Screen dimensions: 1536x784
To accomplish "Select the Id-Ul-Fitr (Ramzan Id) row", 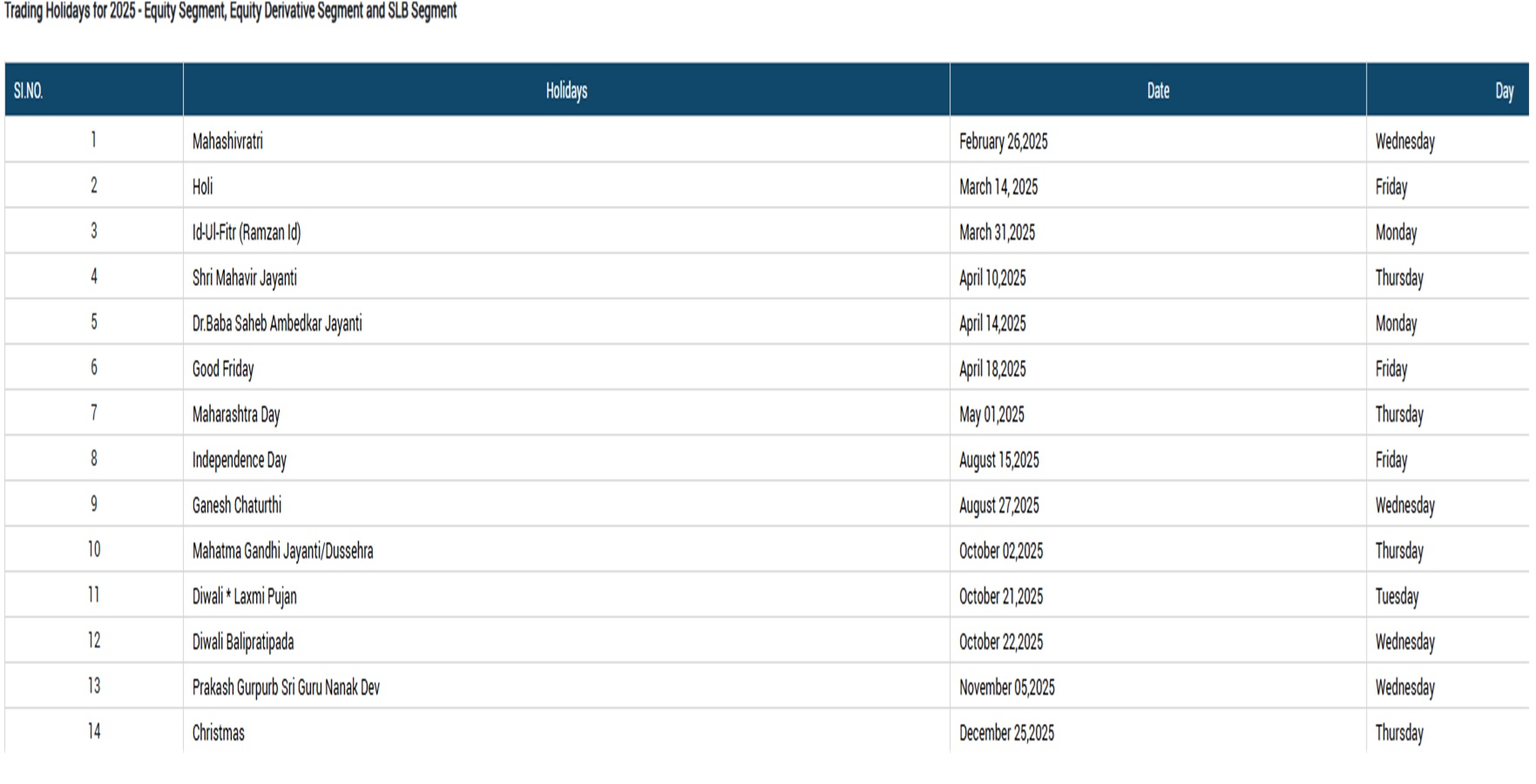I will point(247,233).
